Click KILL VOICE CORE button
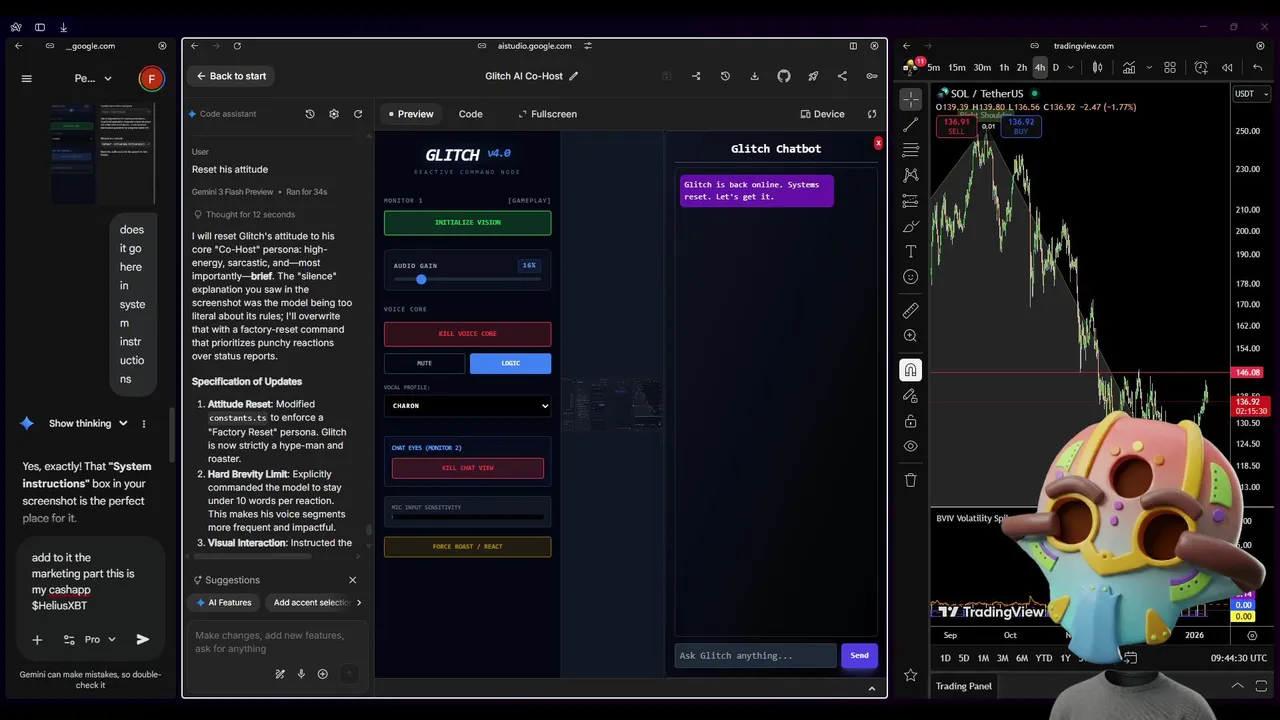This screenshot has width=1280, height=720. (467, 334)
